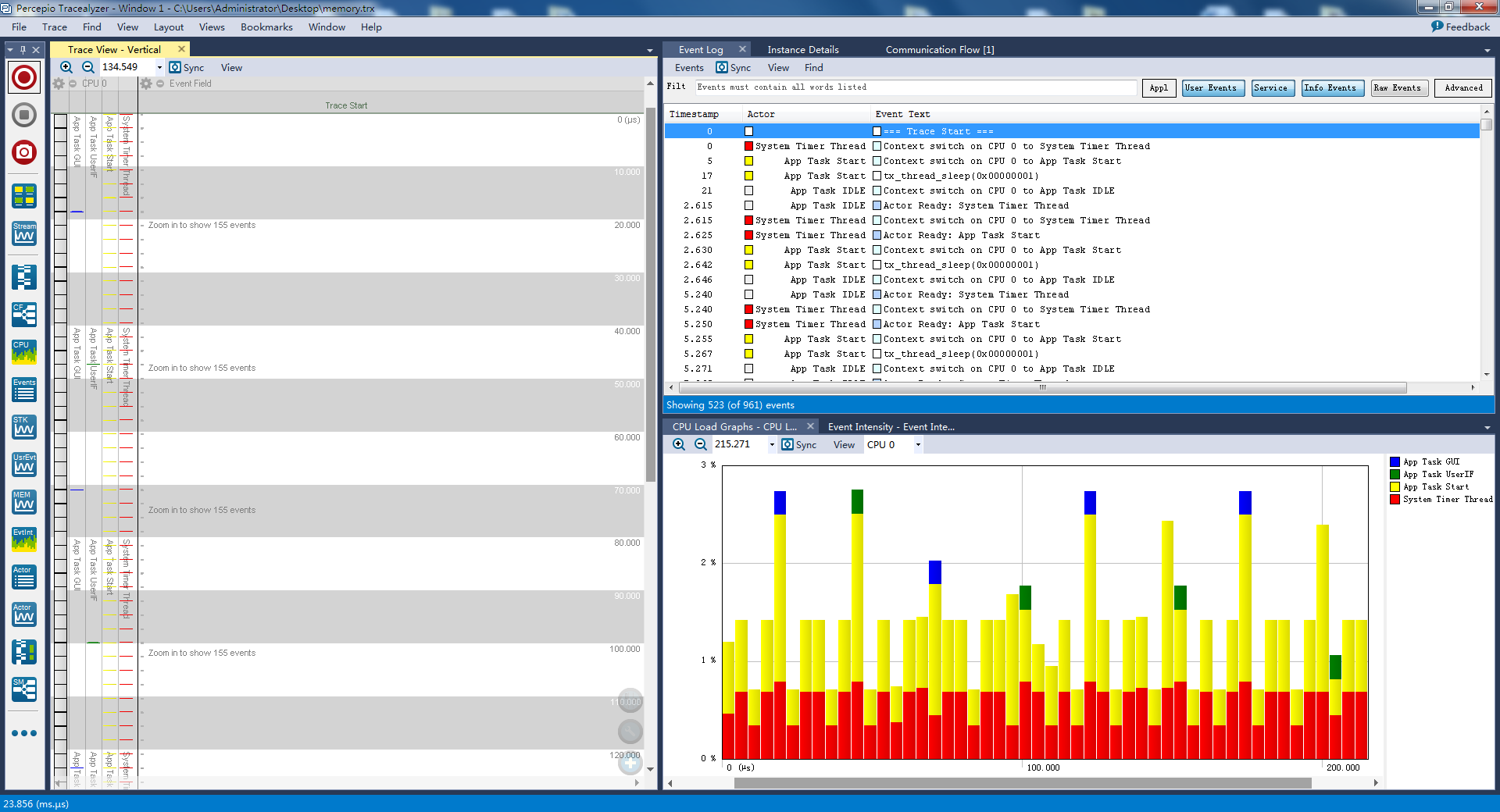Viewport: 1500px width, 812px height.
Task: Close the Trace View - Vertical tab
Action: 181,49
